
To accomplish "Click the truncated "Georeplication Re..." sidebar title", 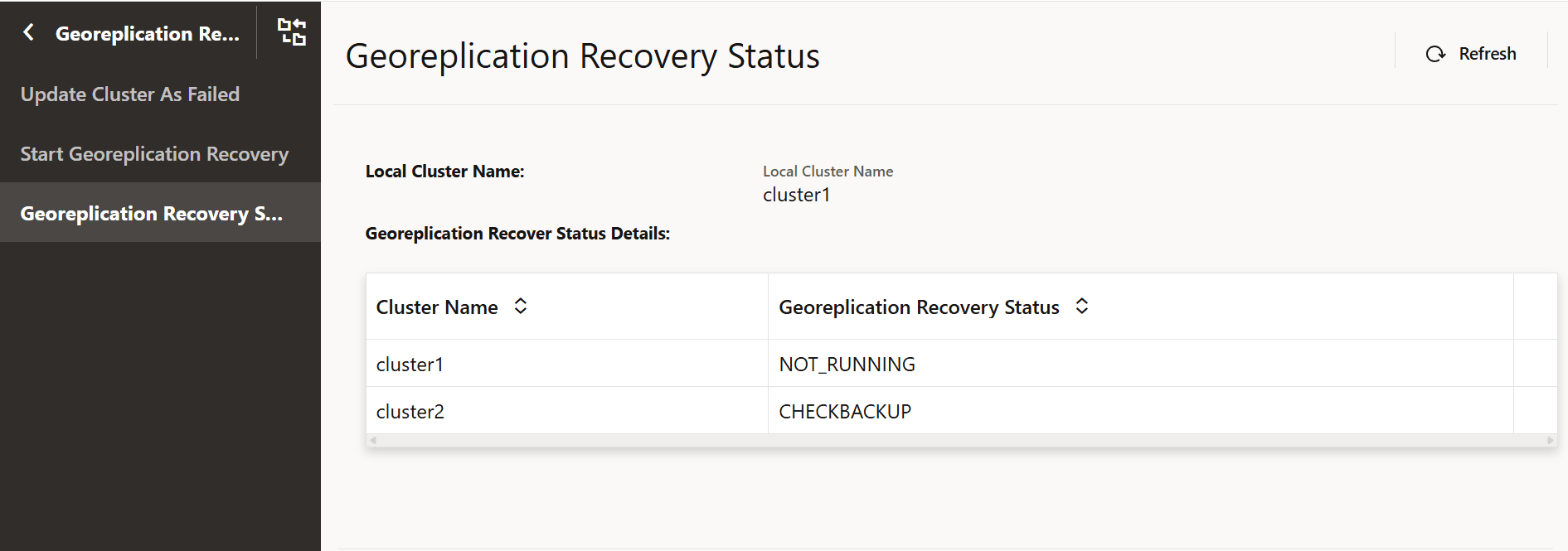I will (148, 34).
